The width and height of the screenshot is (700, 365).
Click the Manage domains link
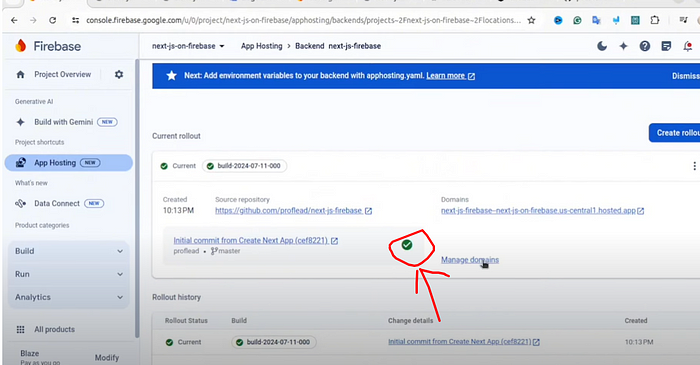pos(470,260)
